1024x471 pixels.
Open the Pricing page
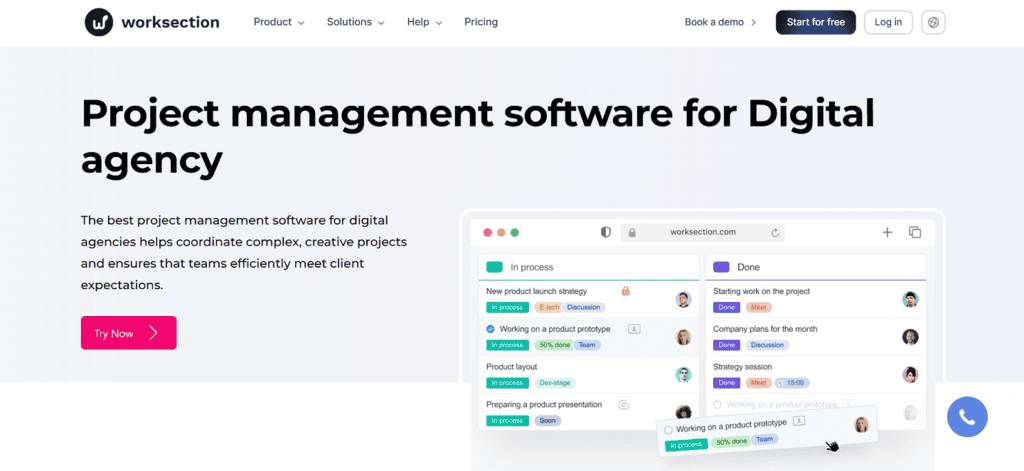481,22
